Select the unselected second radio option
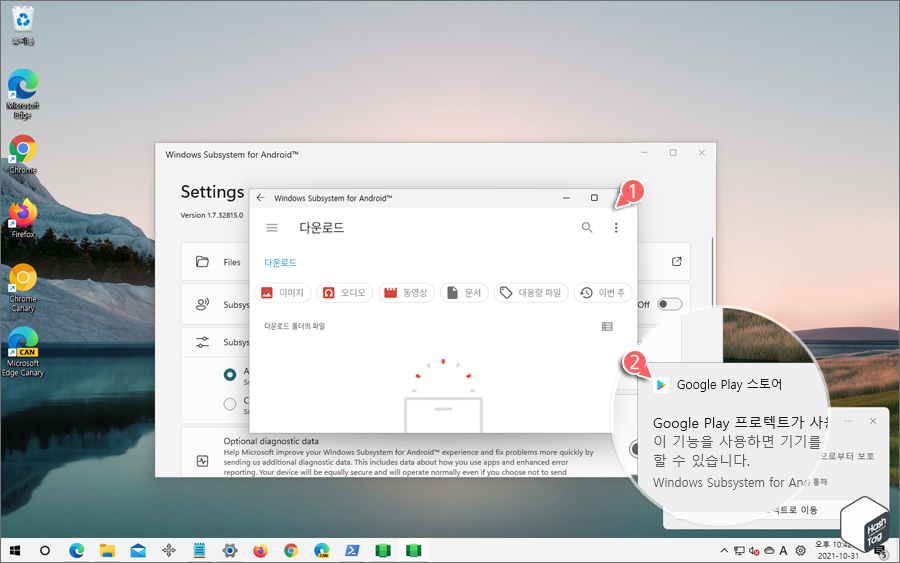 (x=230, y=403)
